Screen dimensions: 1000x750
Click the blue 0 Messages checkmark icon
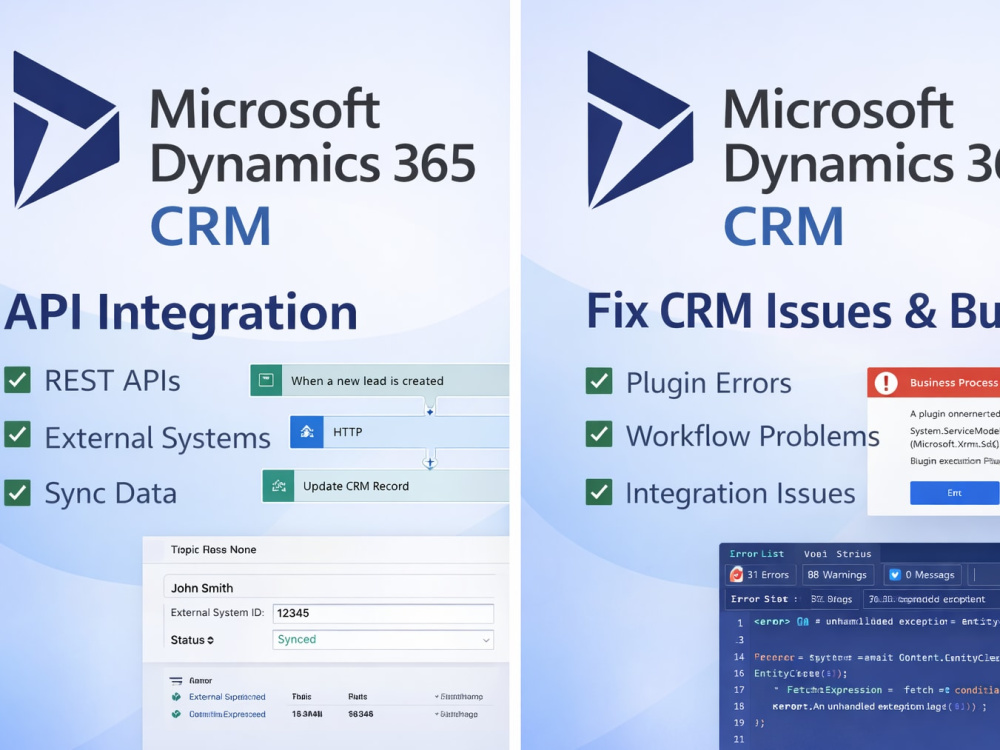[894, 575]
